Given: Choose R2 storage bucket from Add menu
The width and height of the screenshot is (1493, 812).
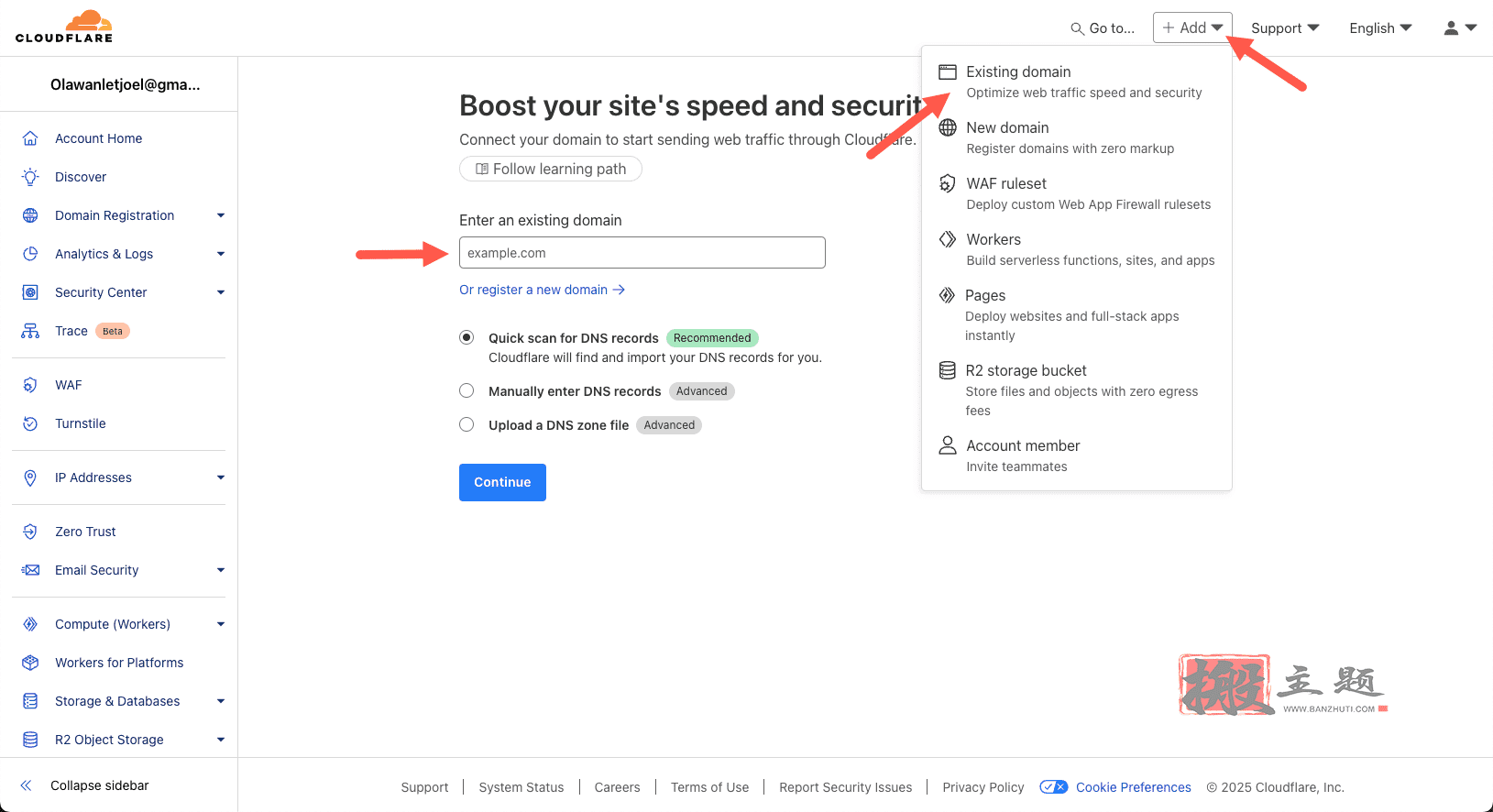Looking at the screenshot, I should [1076, 390].
